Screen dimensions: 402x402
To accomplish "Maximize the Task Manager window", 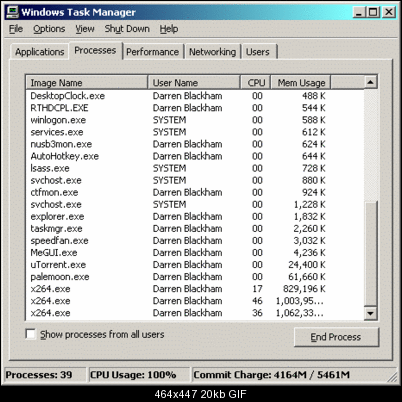I will [373, 12].
